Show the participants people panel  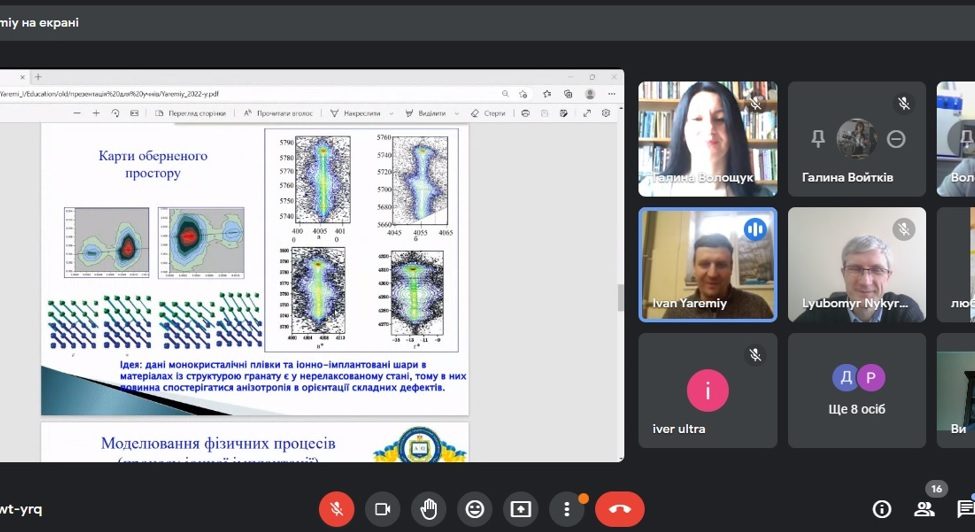point(924,509)
